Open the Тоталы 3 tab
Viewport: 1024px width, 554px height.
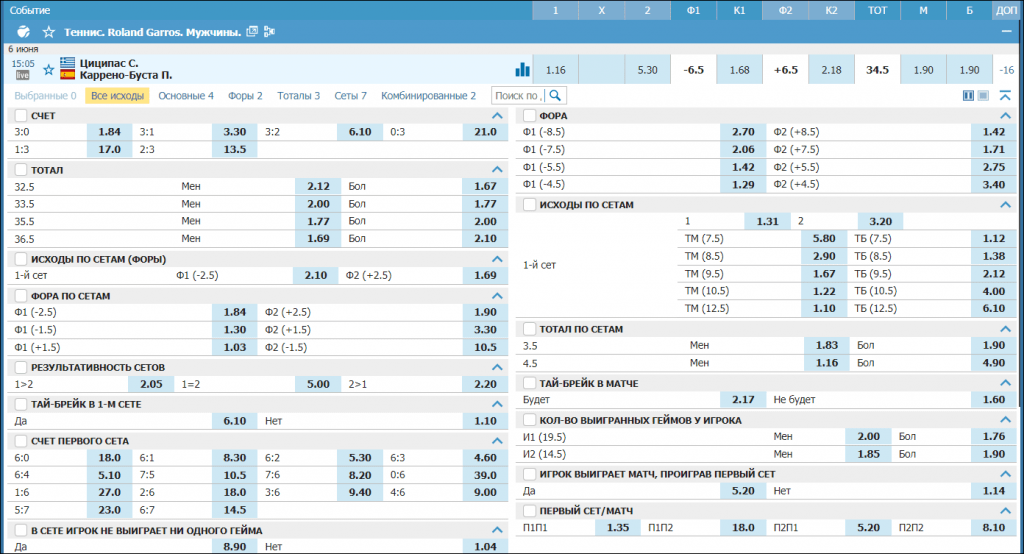pos(299,96)
